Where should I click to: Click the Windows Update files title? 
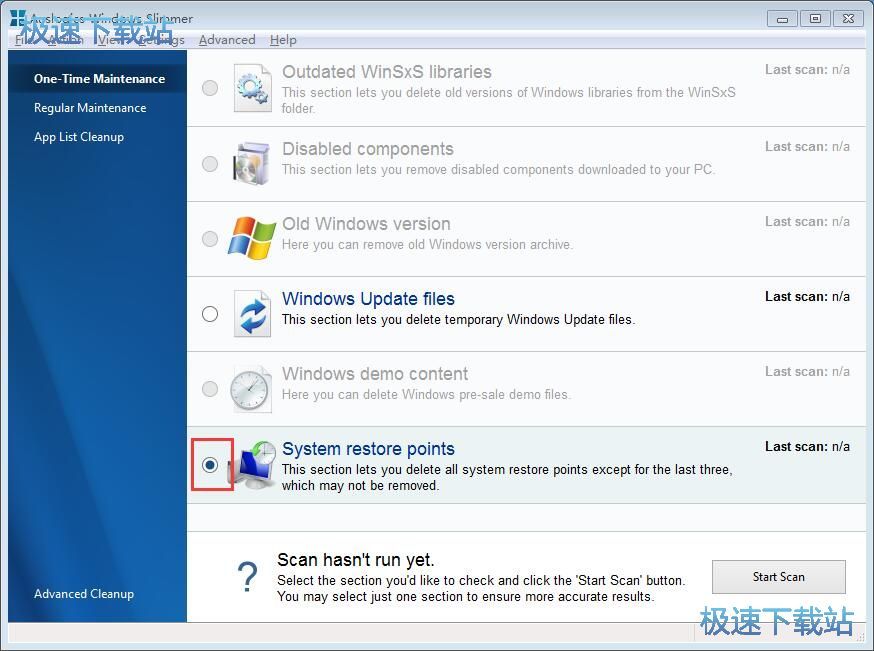pos(368,299)
